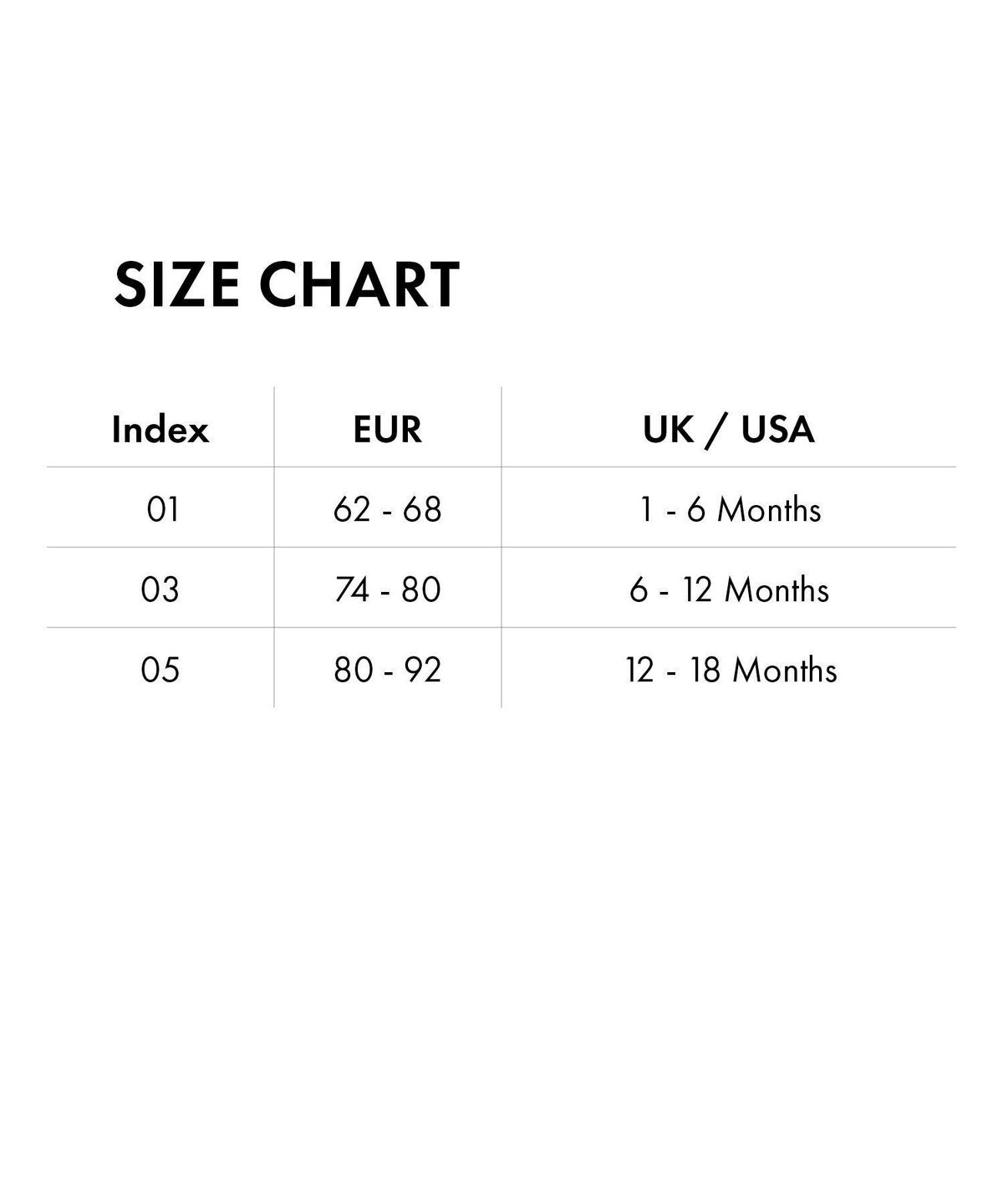Click the number "68" in the EUR column
This screenshot has width=1003, height=1204.
click(x=422, y=509)
